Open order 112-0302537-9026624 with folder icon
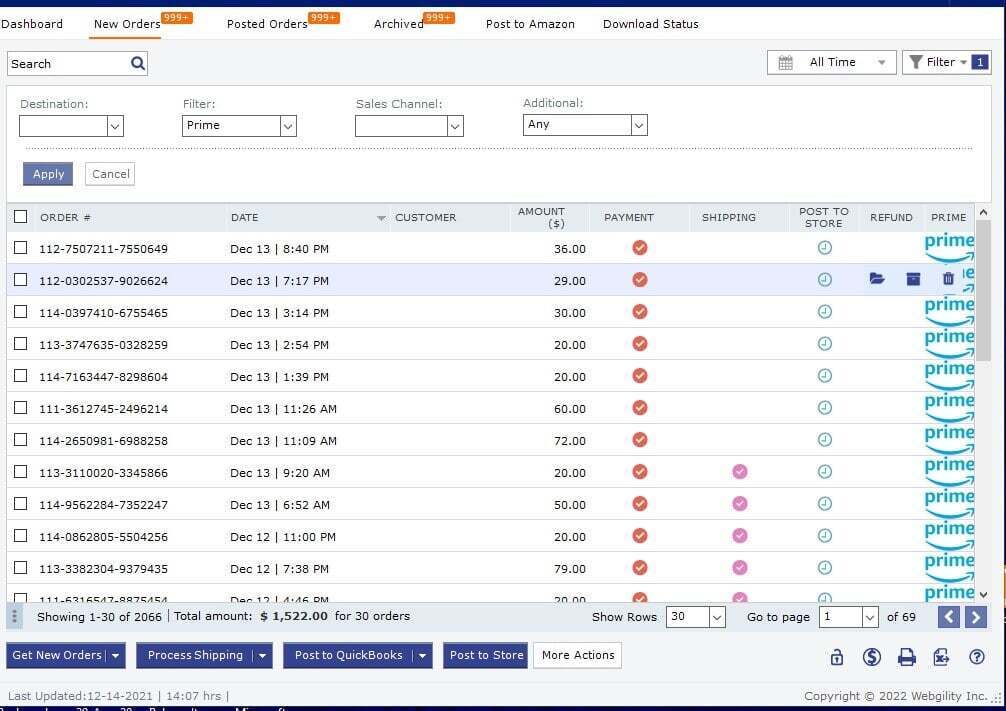This screenshot has height=711, width=1006. [x=877, y=279]
